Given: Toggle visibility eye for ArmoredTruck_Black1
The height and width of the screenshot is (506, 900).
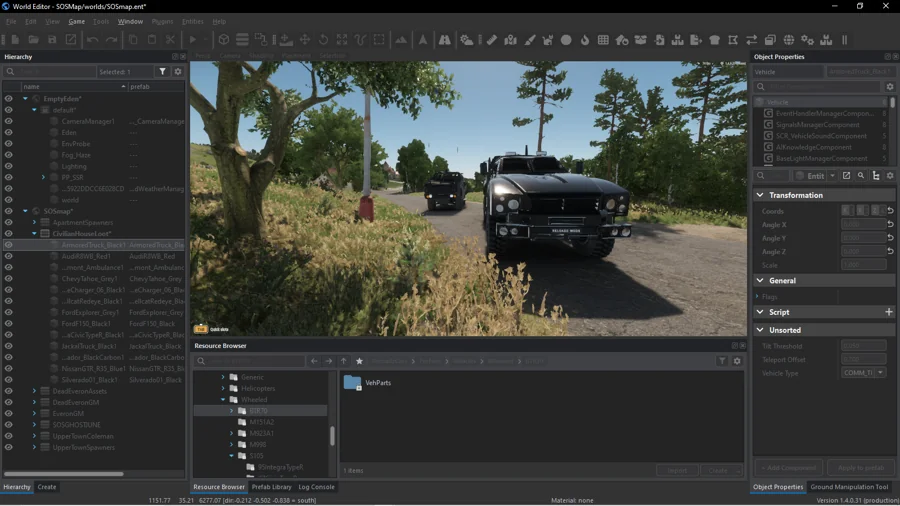Looking at the screenshot, I should pyautogui.click(x=9, y=245).
